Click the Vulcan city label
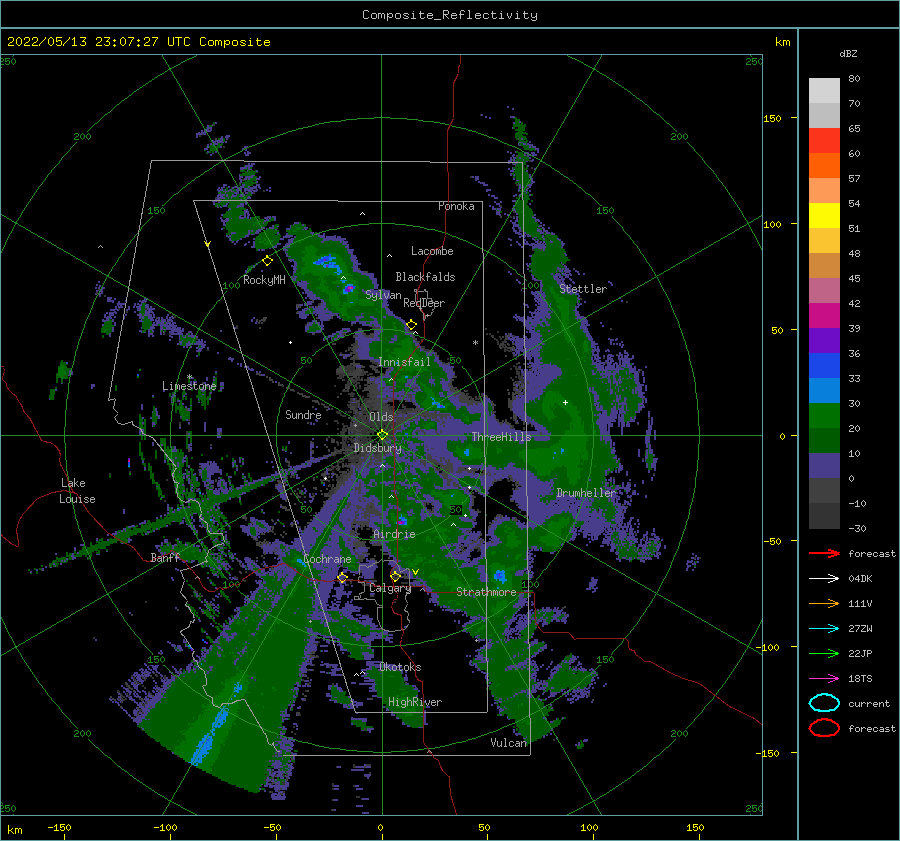The image size is (900, 841). (x=509, y=743)
